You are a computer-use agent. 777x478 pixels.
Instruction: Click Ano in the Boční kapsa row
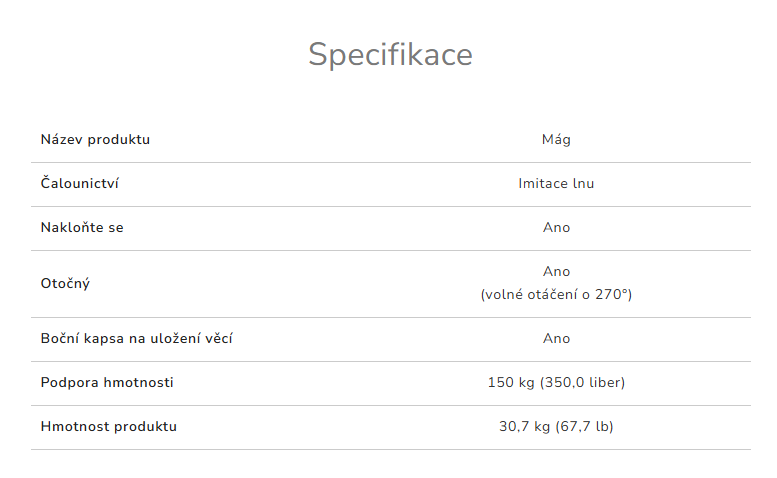click(x=556, y=338)
